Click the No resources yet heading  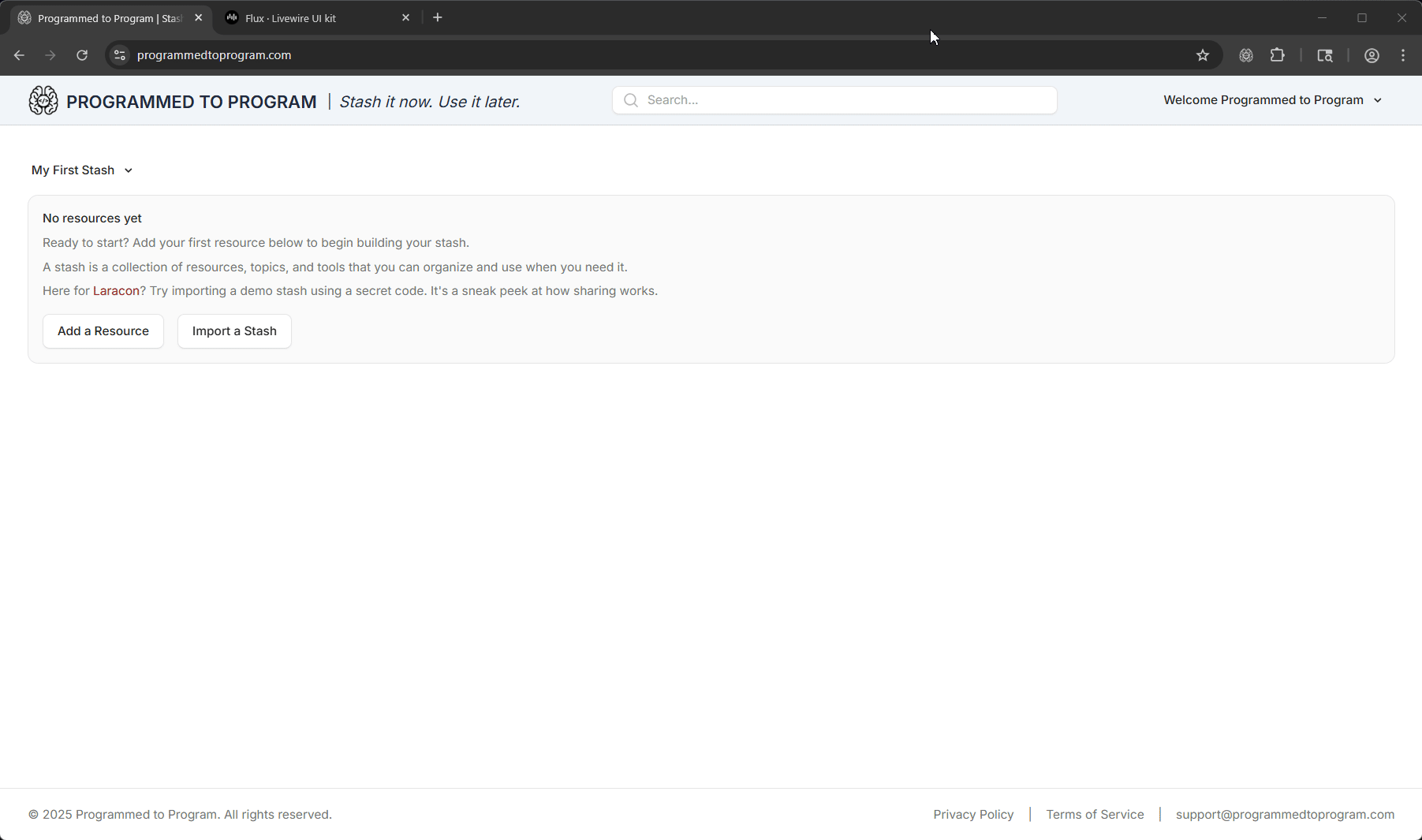click(92, 218)
